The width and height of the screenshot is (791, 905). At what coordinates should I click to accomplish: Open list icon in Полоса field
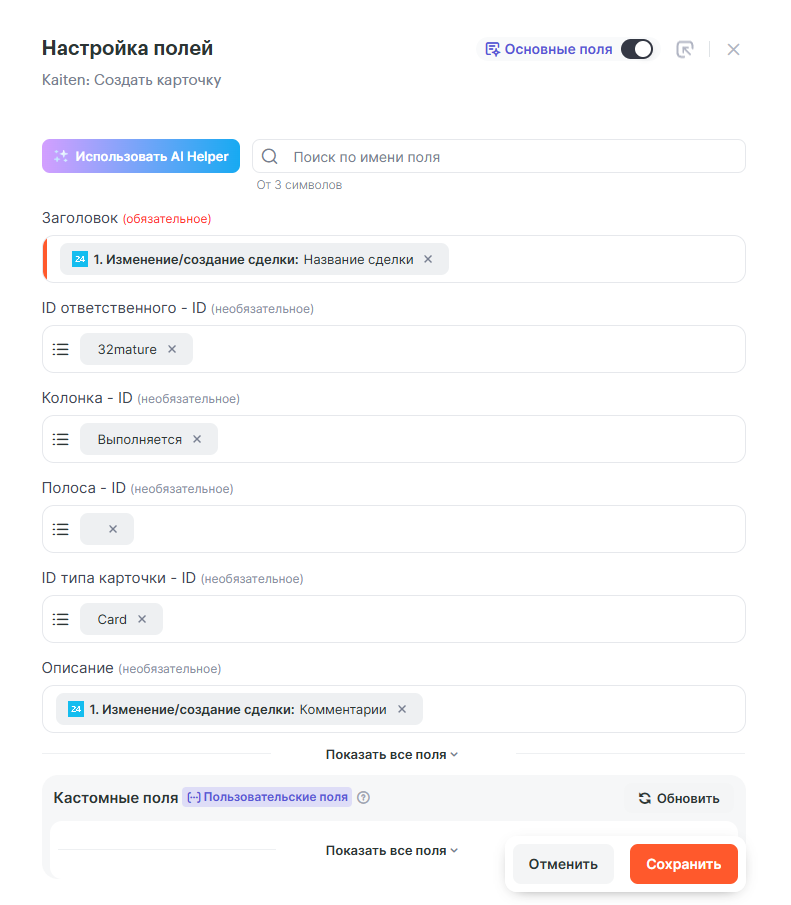(x=61, y=529)
